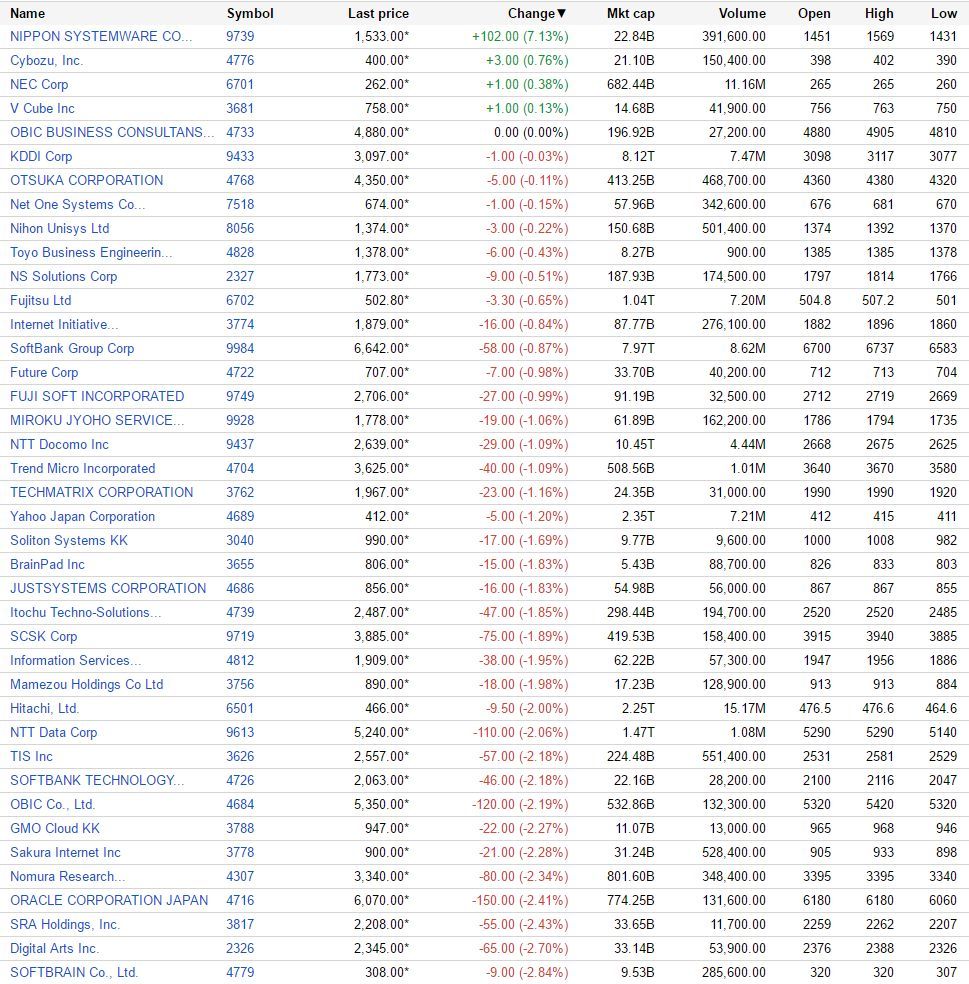Open the Nomura Research... link
The image size is (969, 984).
(x=68, y=876)
